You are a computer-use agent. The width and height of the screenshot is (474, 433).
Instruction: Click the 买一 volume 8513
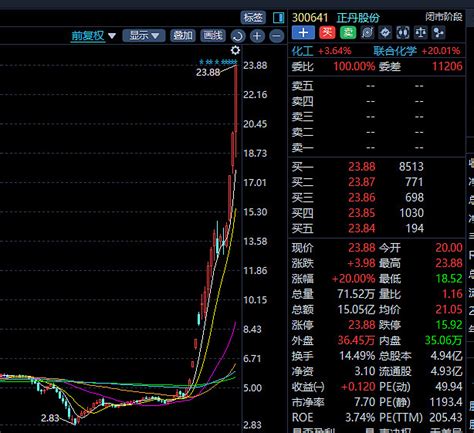[x=411, y=166]
